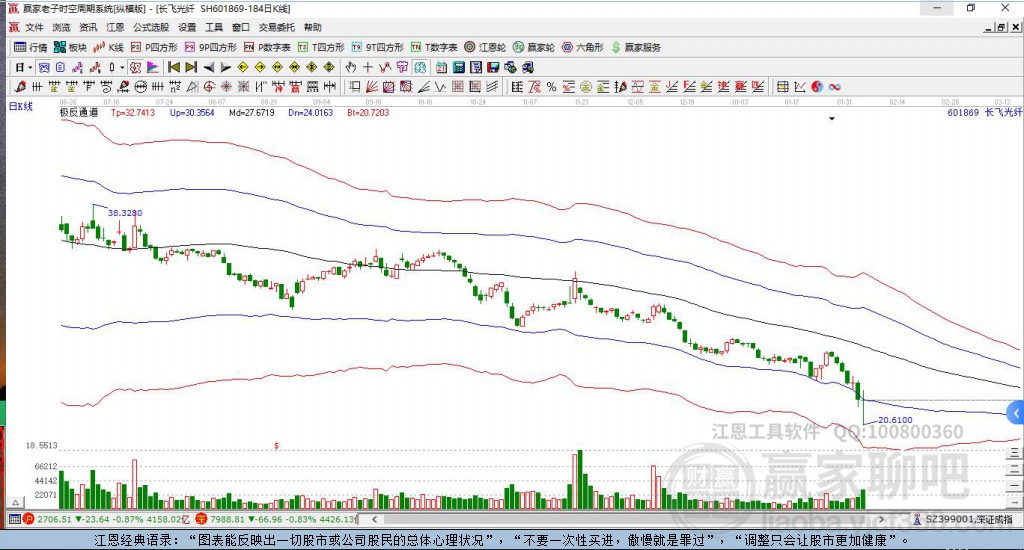Click the truck icon in toolbar
1024x550 pixels.
(528, 67)
